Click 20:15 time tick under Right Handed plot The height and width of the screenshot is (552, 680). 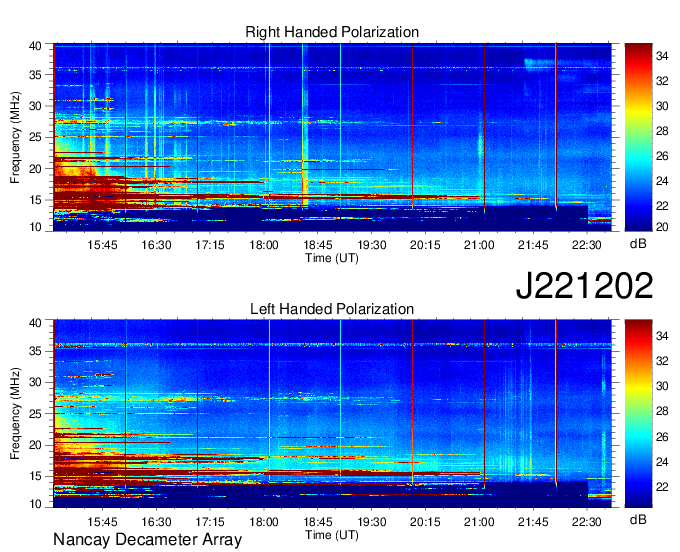coord(425,245)
